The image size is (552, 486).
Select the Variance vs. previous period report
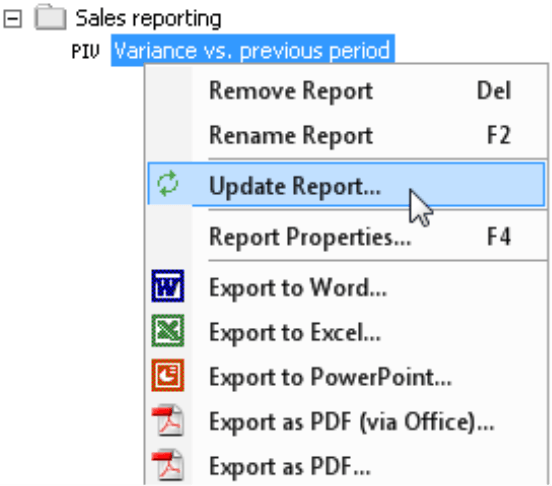253,50
